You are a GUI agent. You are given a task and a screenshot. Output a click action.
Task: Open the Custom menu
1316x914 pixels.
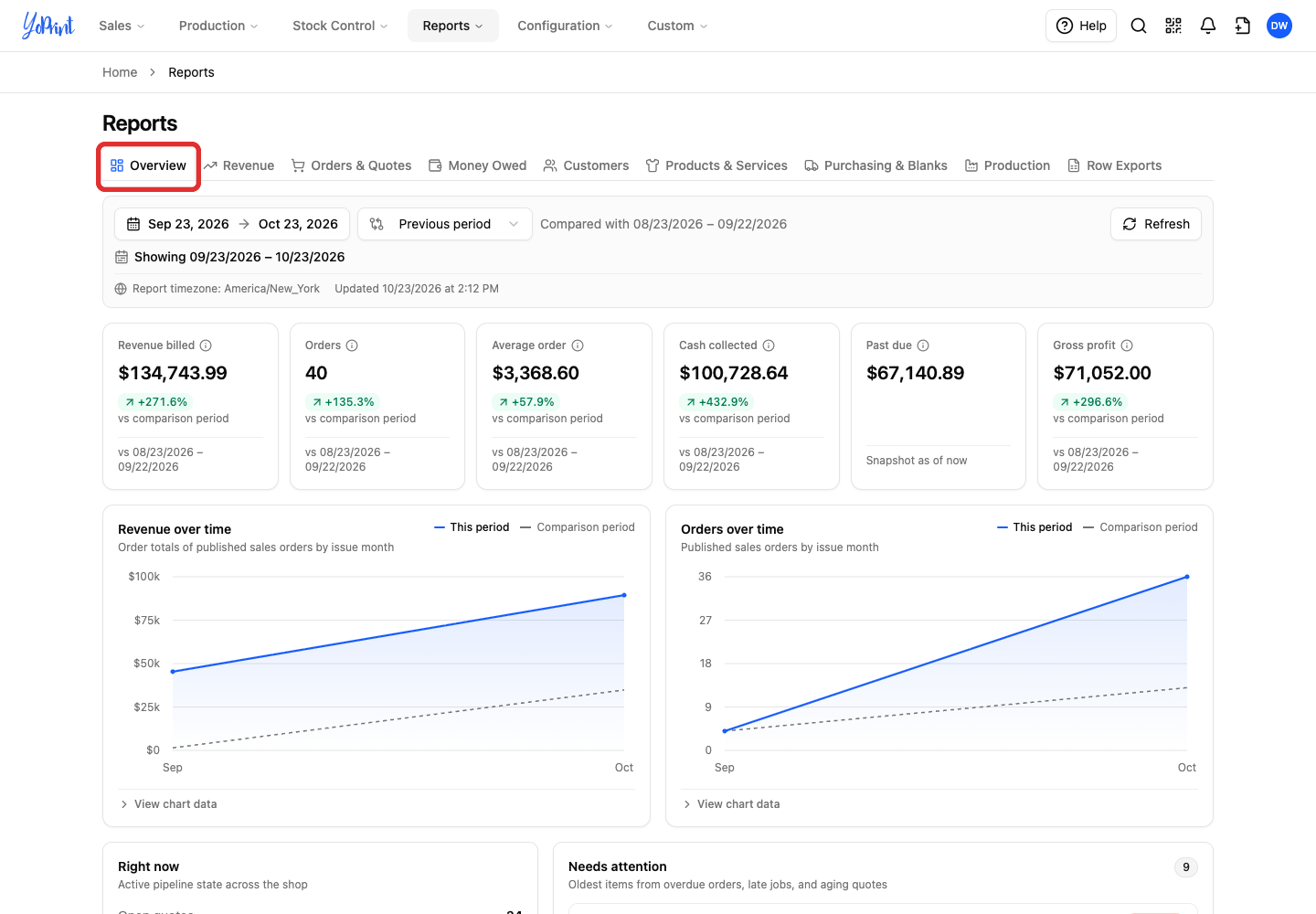pyautogui.click(x=677, y=26)
